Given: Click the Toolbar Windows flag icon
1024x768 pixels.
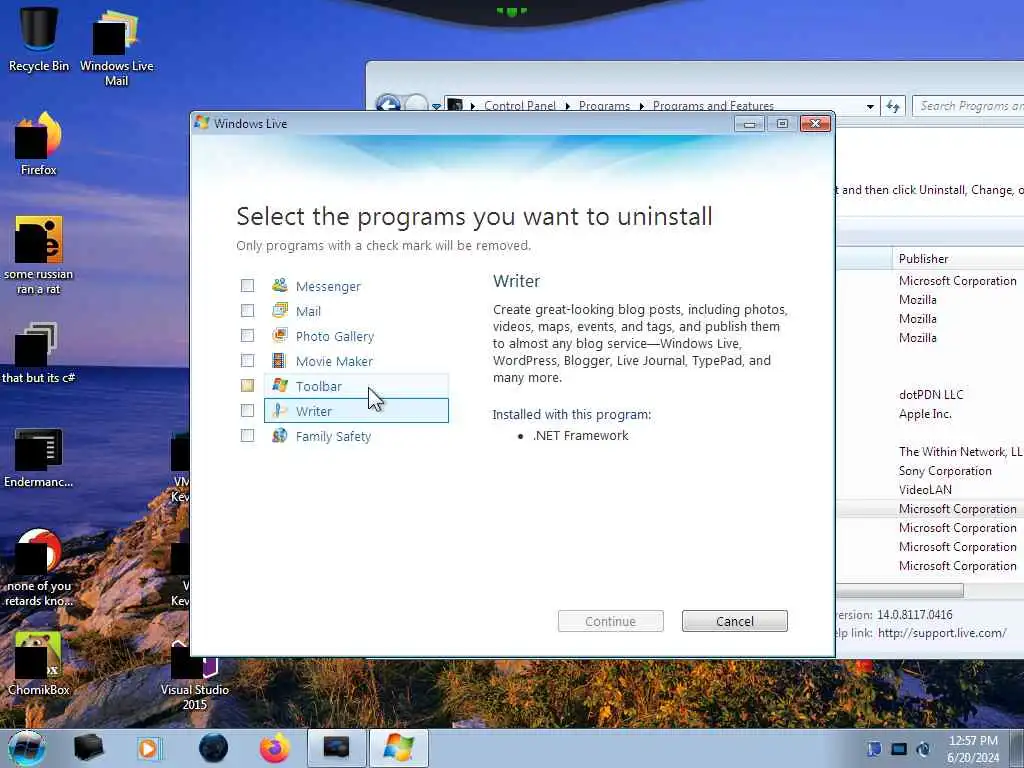Looking at the screenshot, I should (280, 385).
